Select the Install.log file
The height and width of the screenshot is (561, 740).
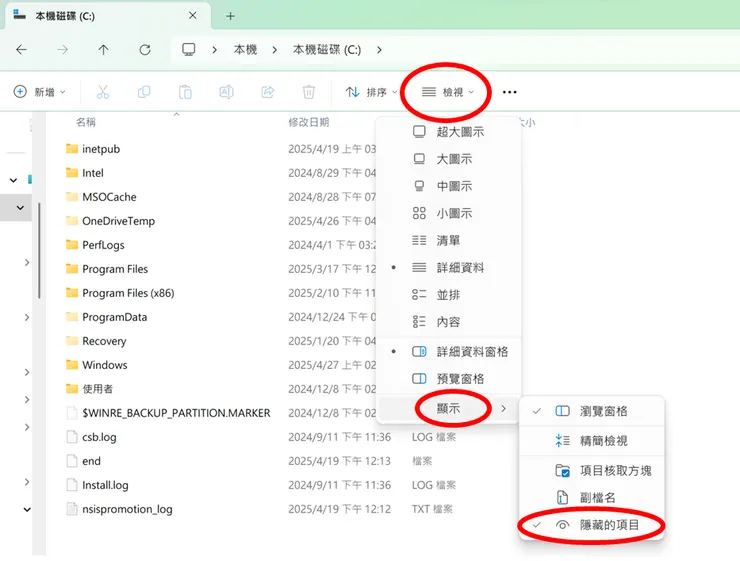[105, 485]
